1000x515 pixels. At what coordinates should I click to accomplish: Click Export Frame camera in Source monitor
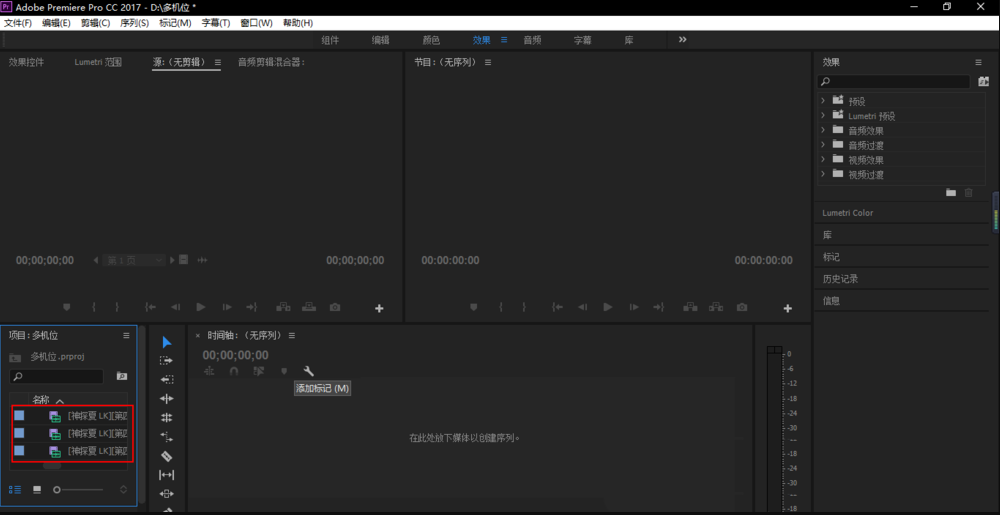point(335,307)
